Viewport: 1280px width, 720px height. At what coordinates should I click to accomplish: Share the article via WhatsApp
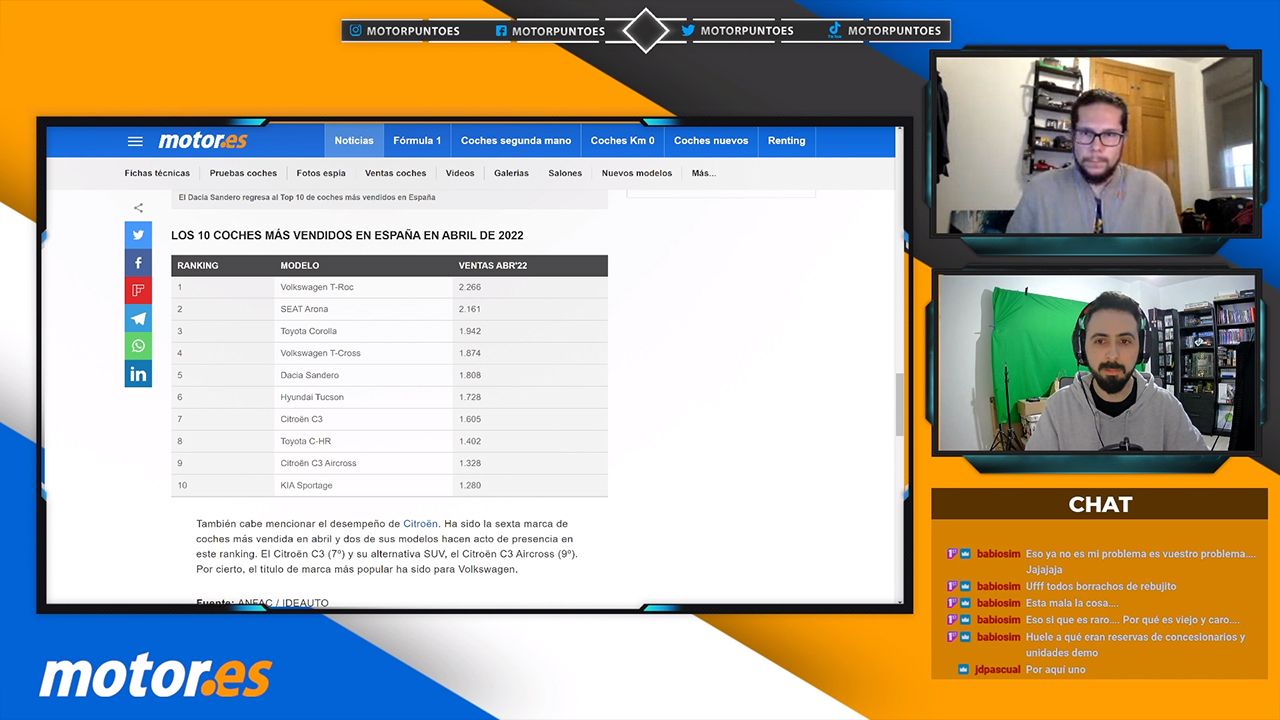click(x=138, y=346)
